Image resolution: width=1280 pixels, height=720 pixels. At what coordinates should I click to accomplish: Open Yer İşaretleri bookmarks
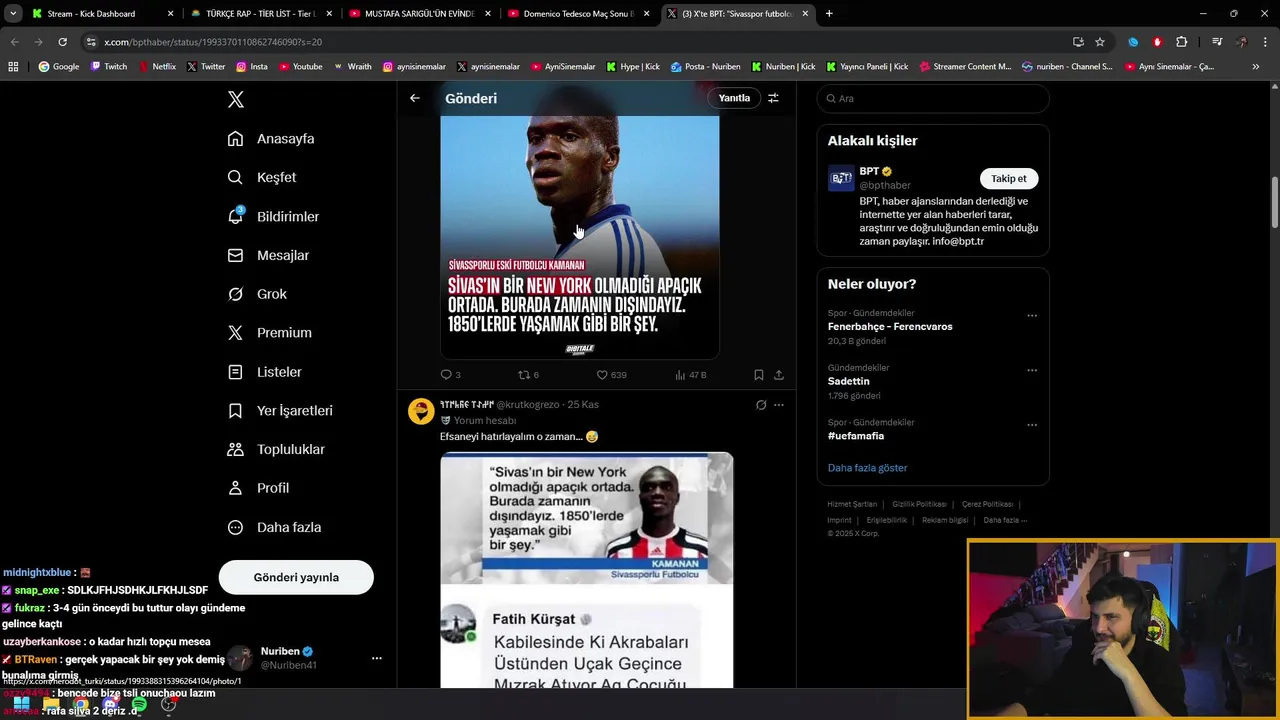pyautogui.click(x=280, y=411)
